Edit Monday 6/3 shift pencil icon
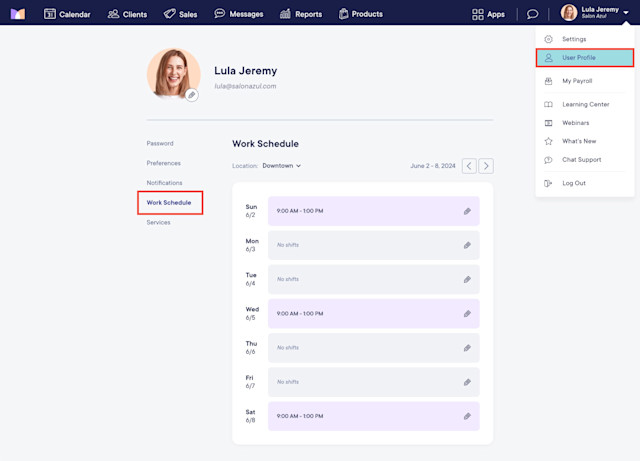640x461 pixels. coord(467,245)
